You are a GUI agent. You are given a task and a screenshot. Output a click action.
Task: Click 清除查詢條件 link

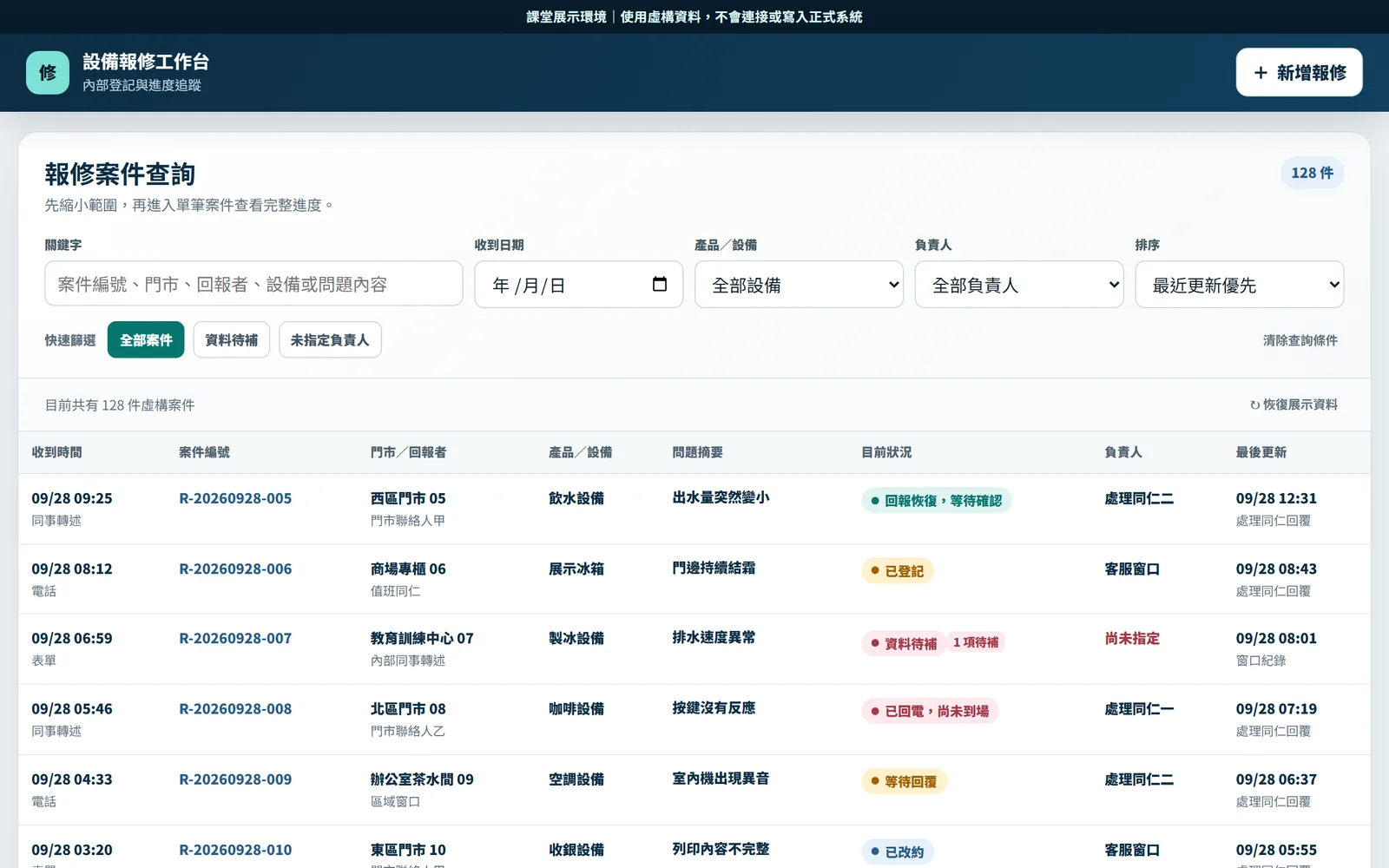pos(1300,340)
